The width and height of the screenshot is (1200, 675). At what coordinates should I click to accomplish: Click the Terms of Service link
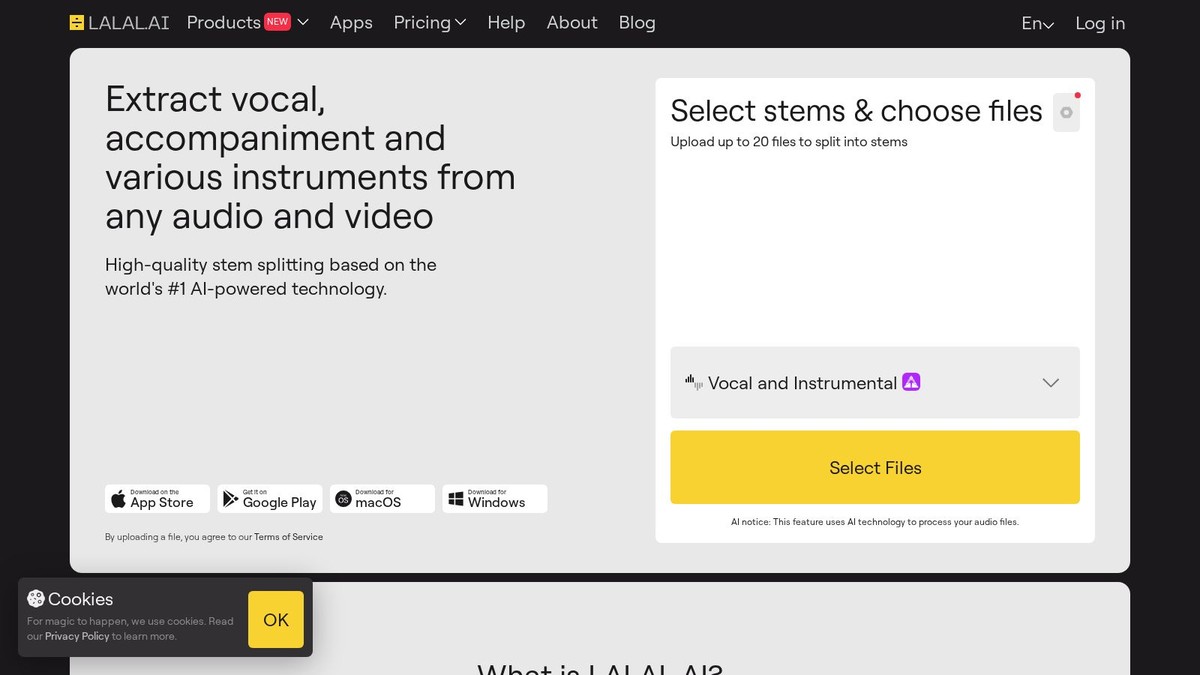[288, 537]
